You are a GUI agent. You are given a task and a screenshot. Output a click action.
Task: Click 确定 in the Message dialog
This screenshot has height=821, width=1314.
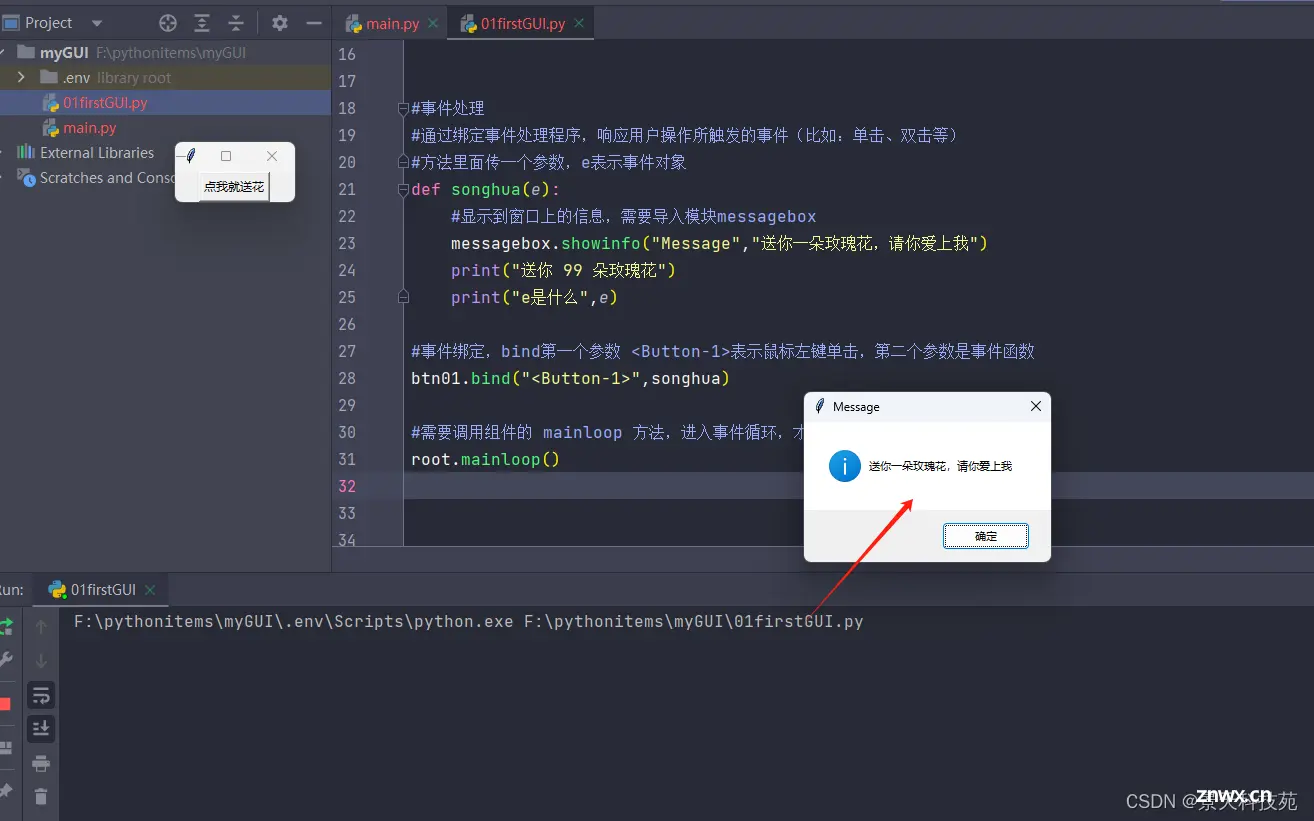click(986, 536)
